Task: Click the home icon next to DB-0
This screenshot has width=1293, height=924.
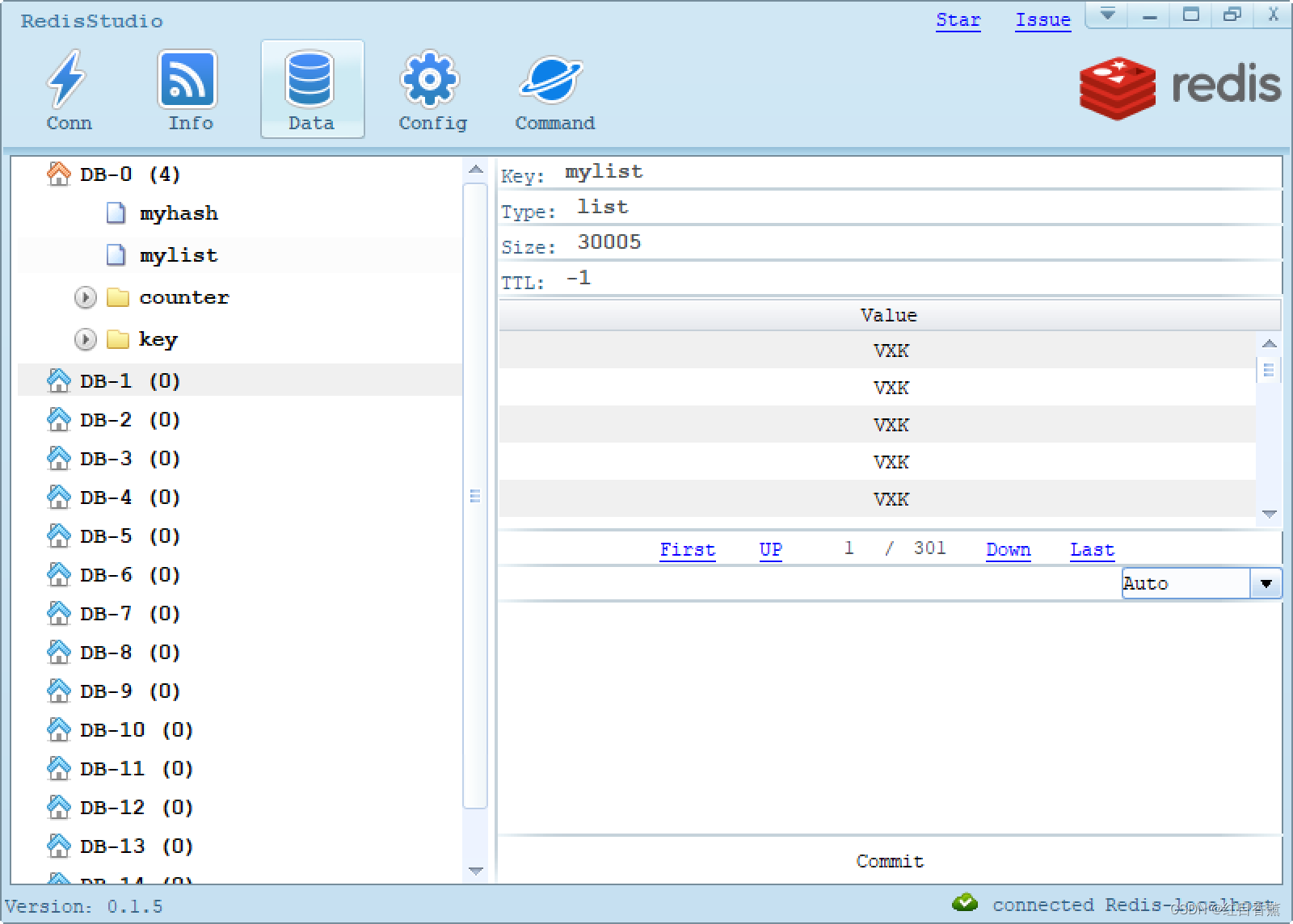Action: click(58, 173)
